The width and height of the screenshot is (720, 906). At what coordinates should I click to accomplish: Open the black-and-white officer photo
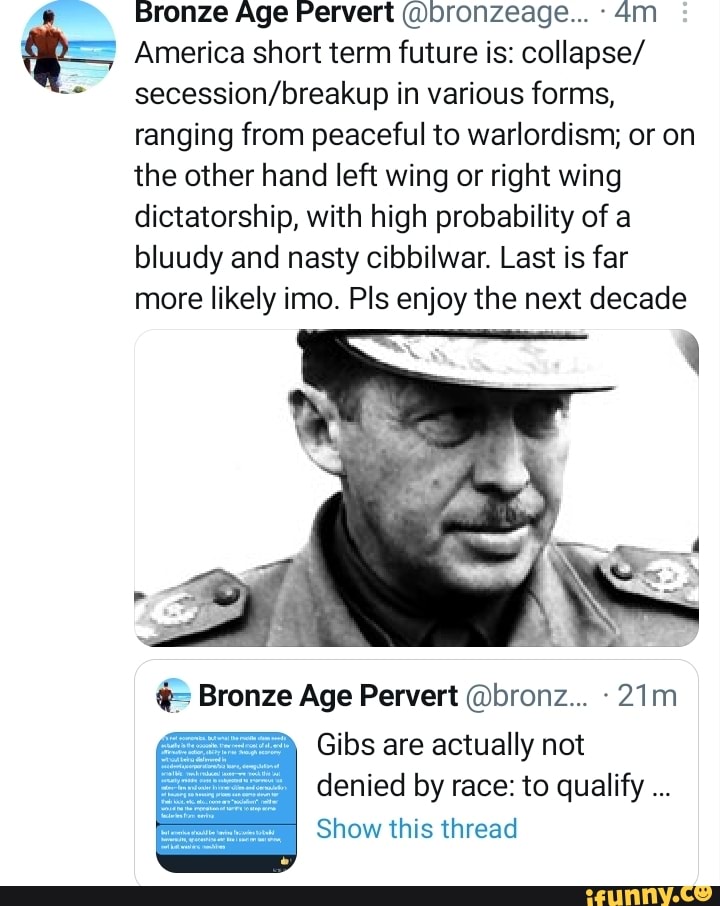tap(416, 488)
